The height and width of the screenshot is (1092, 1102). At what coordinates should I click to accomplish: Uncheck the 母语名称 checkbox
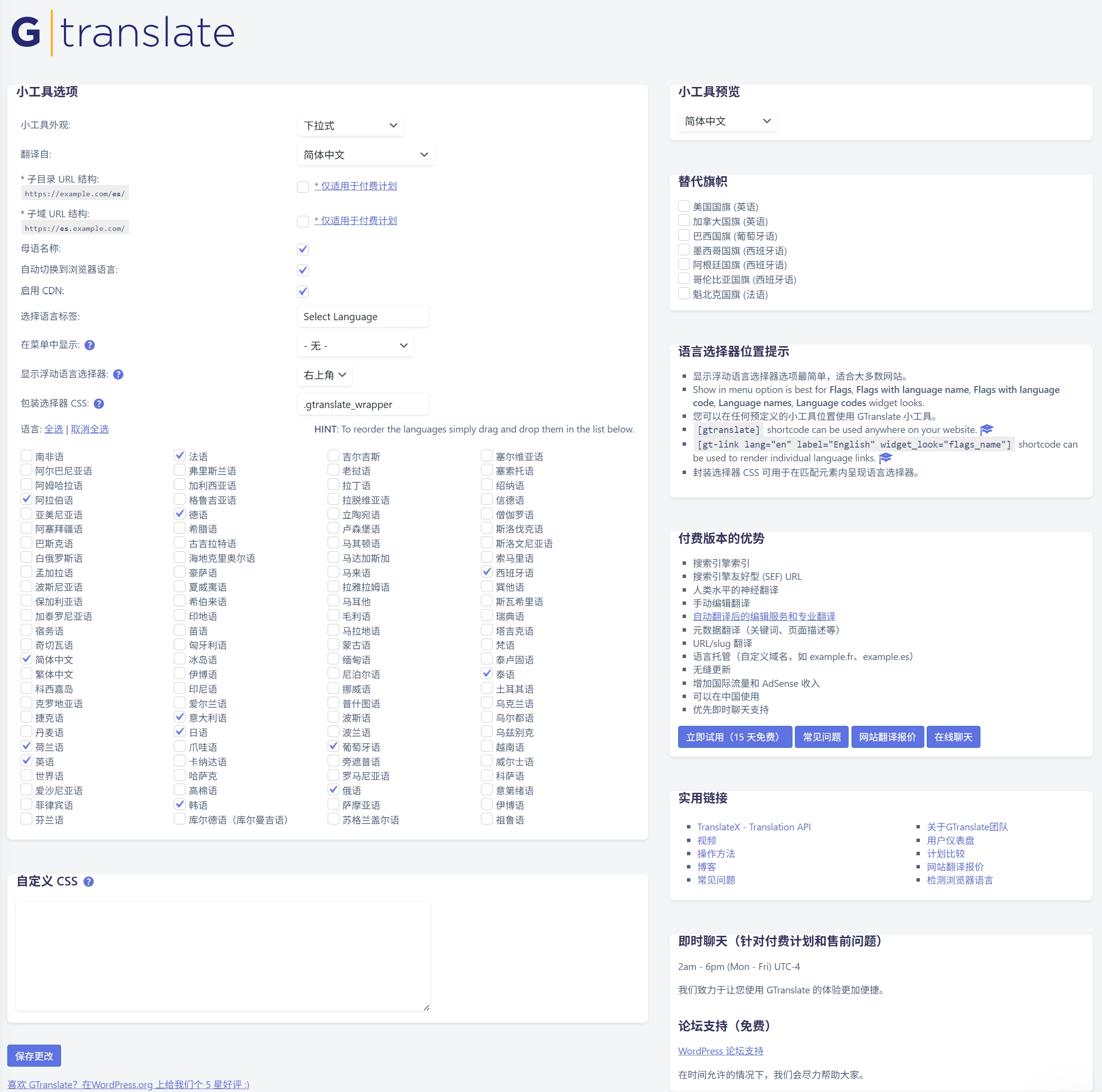point(303,249)
